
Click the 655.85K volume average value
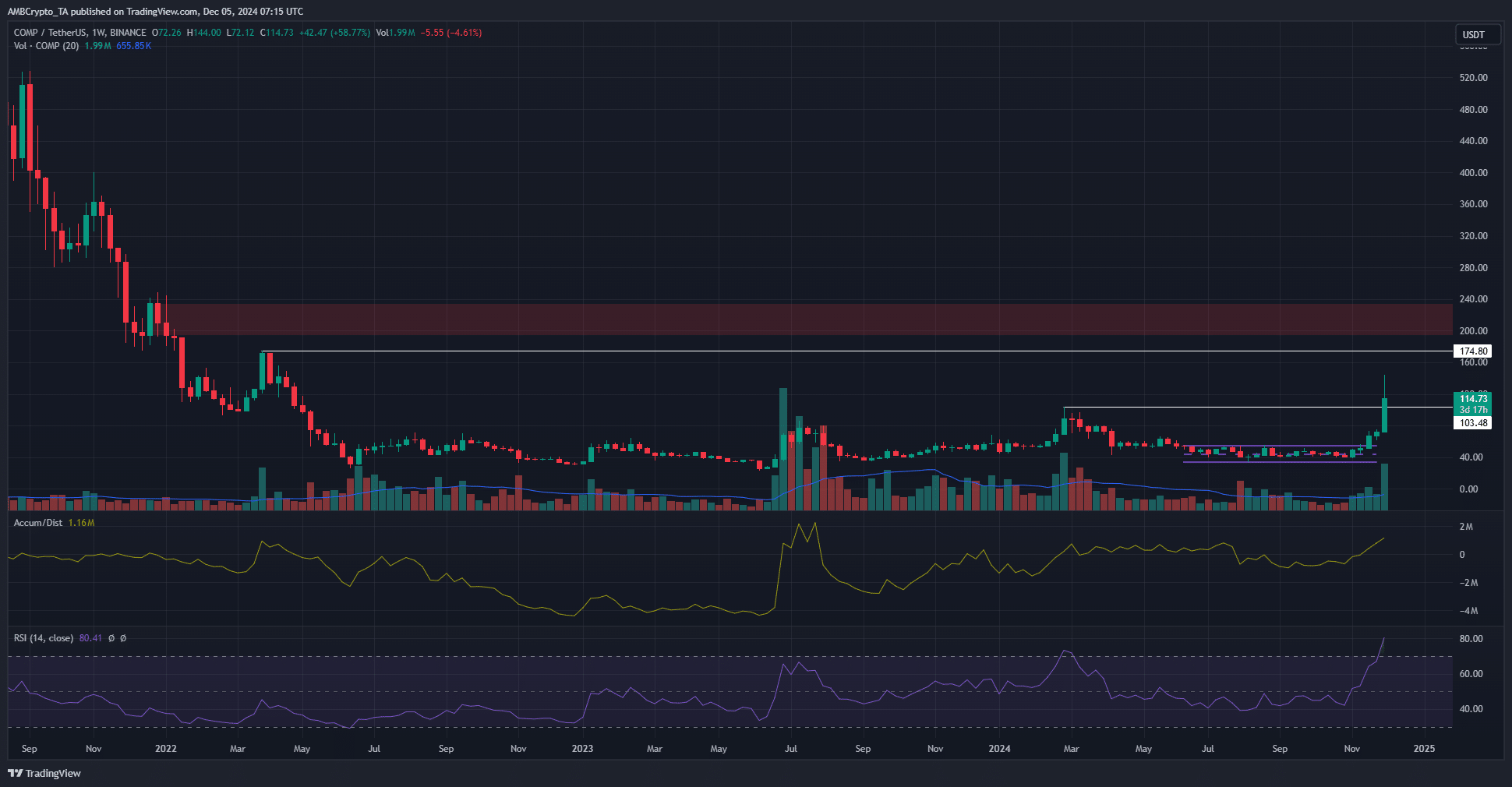coord(133,46)
